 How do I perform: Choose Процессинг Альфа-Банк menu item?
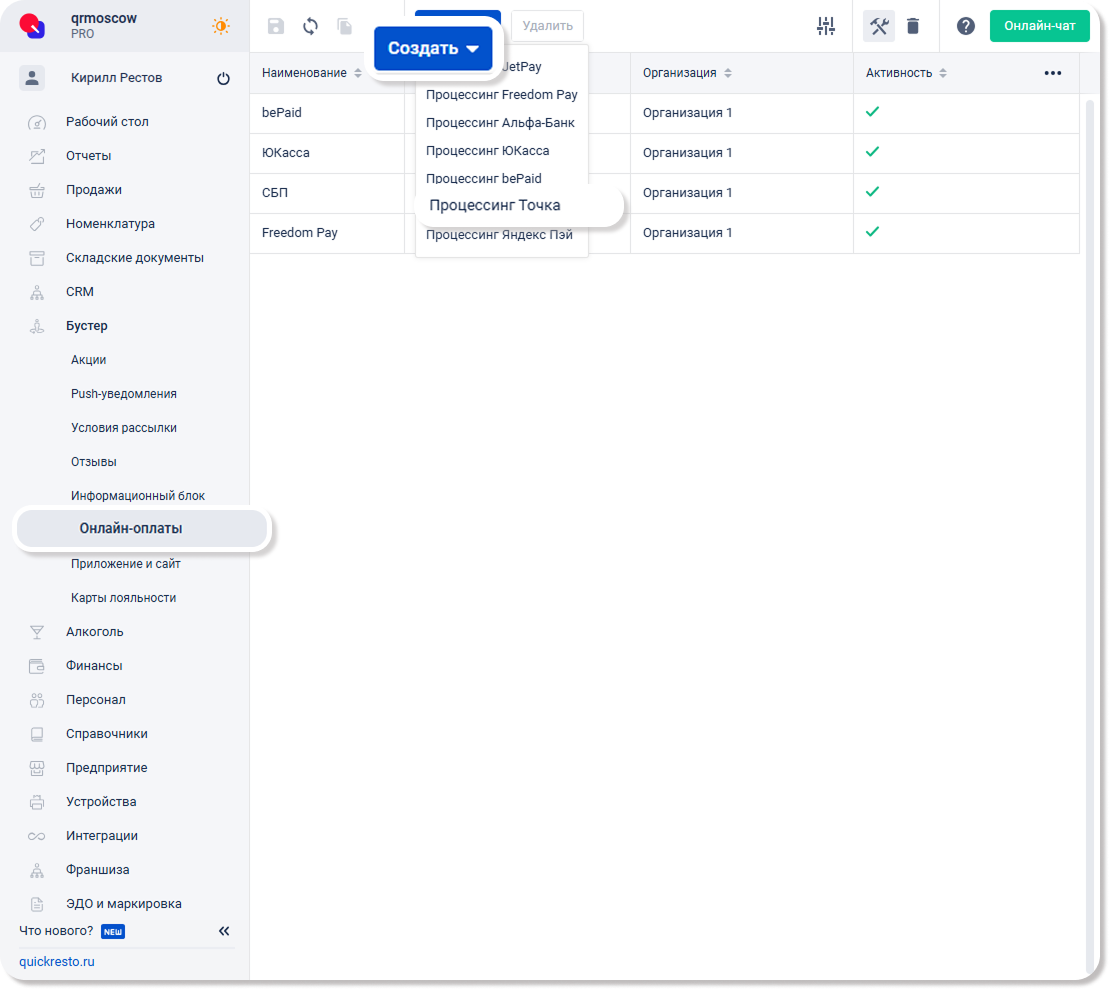pos(500,123)
